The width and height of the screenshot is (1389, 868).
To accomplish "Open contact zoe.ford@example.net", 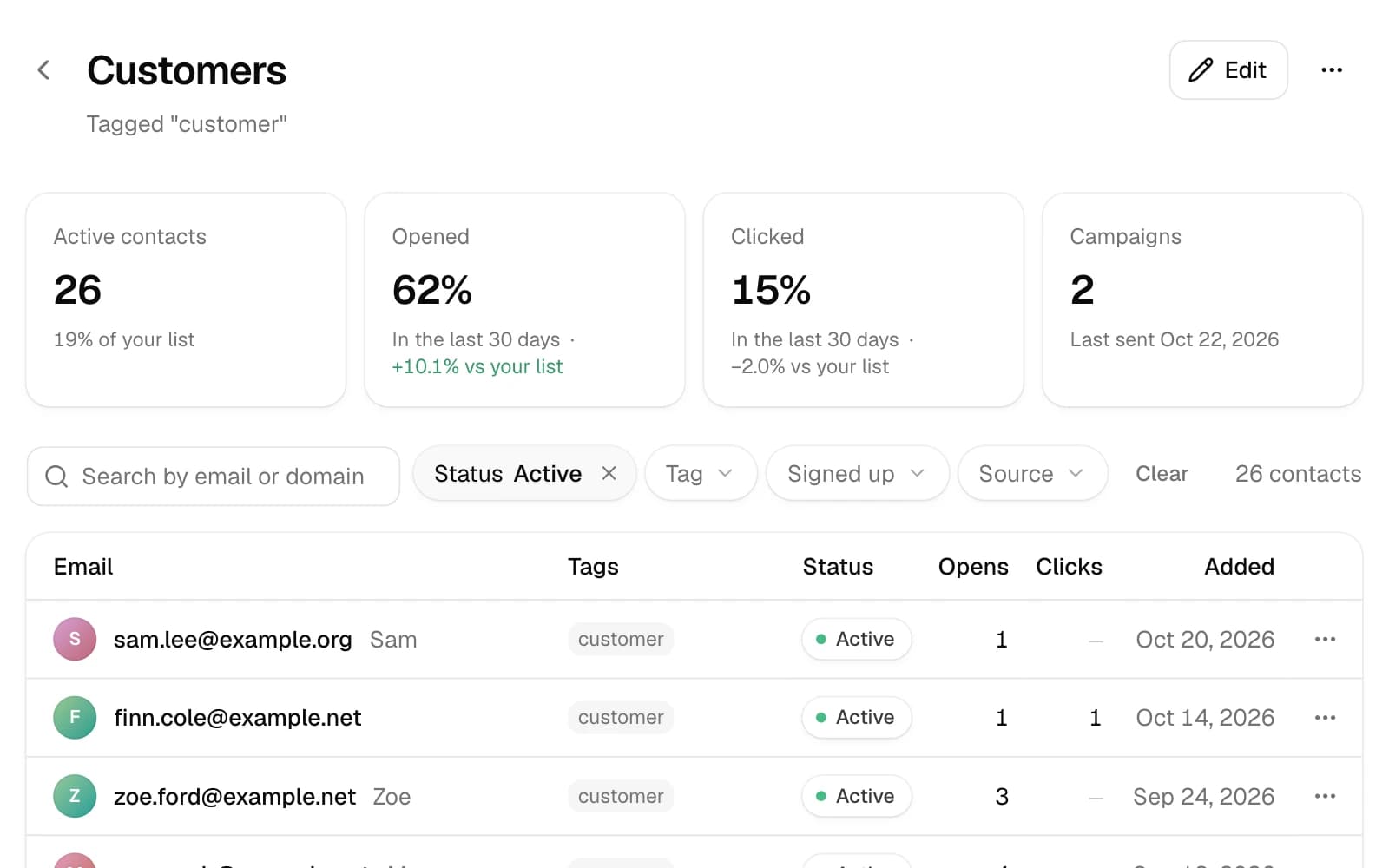I will [x=234, y=797].
